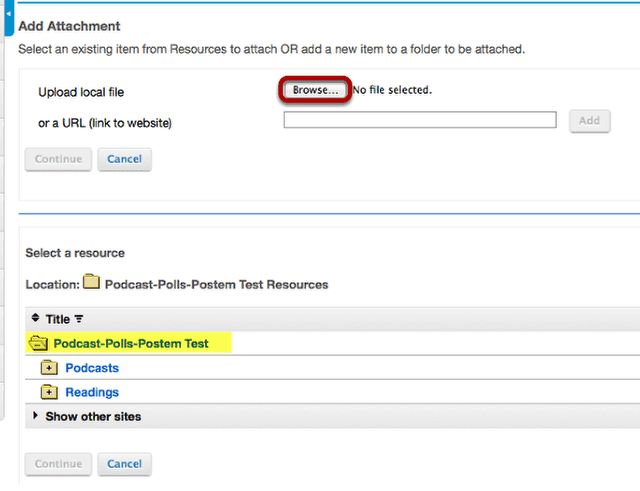Click the Show other sites label
Screen dimensions: 640x491
[93, 416]
